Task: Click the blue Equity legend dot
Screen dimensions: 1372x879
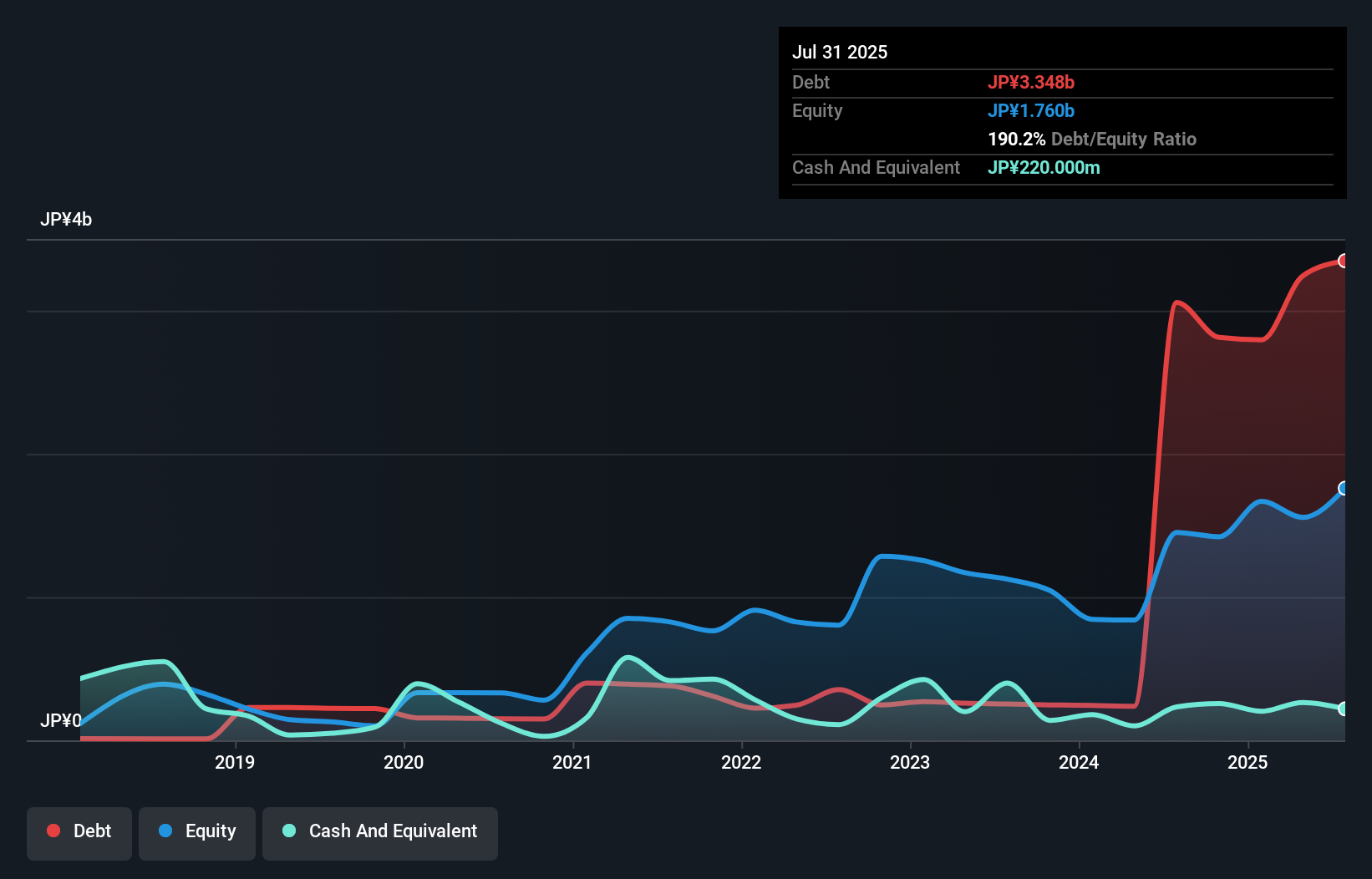Action: click(165, 830)
